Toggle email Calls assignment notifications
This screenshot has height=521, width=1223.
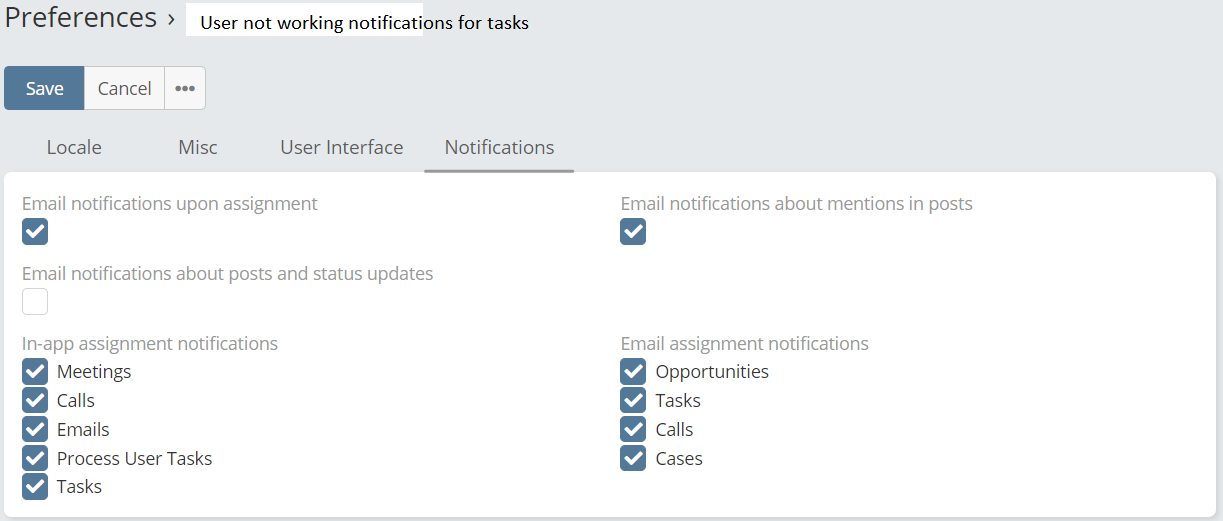pos(633,430)
